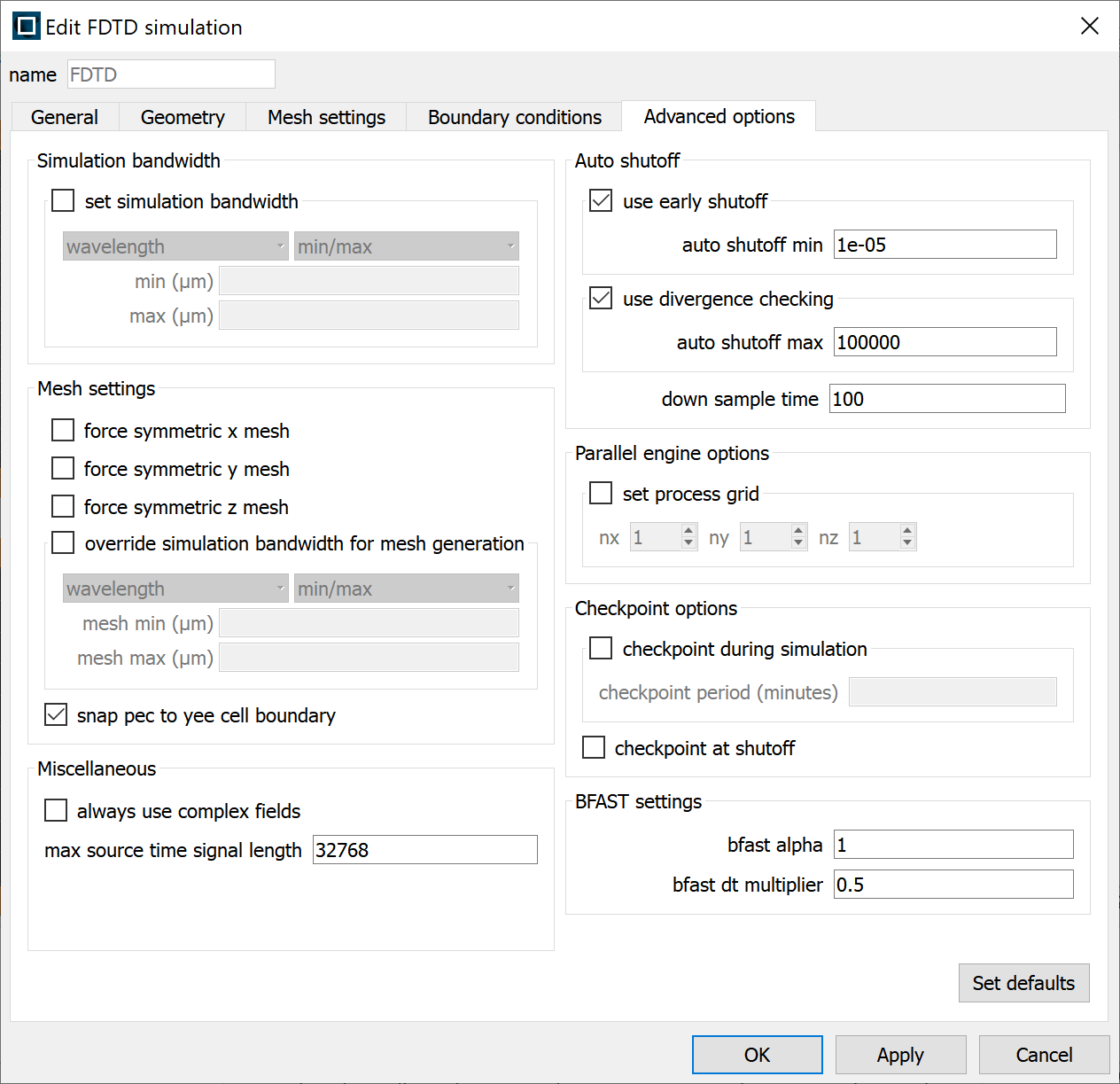This screenshot has height=1084, width=1120.
Task: Turn on always use complex fields
Action: tap(56, 811)
